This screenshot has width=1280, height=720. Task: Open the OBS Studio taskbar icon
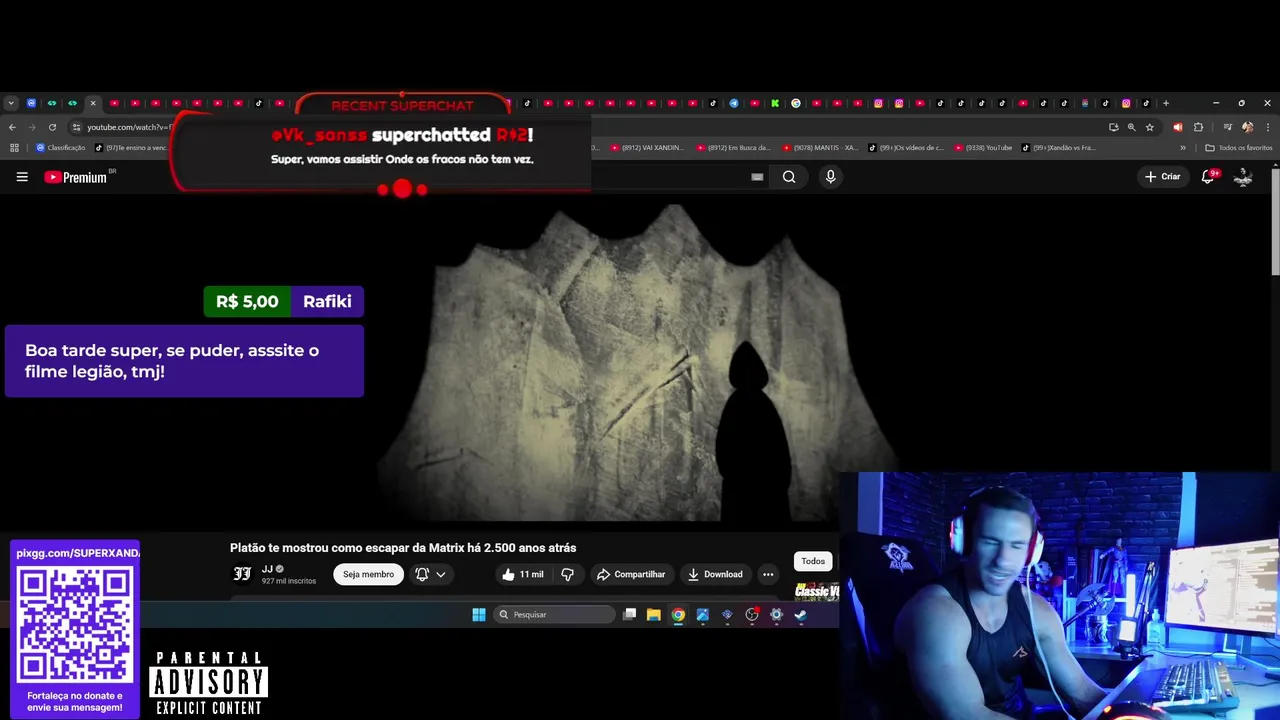click(752, 615)
